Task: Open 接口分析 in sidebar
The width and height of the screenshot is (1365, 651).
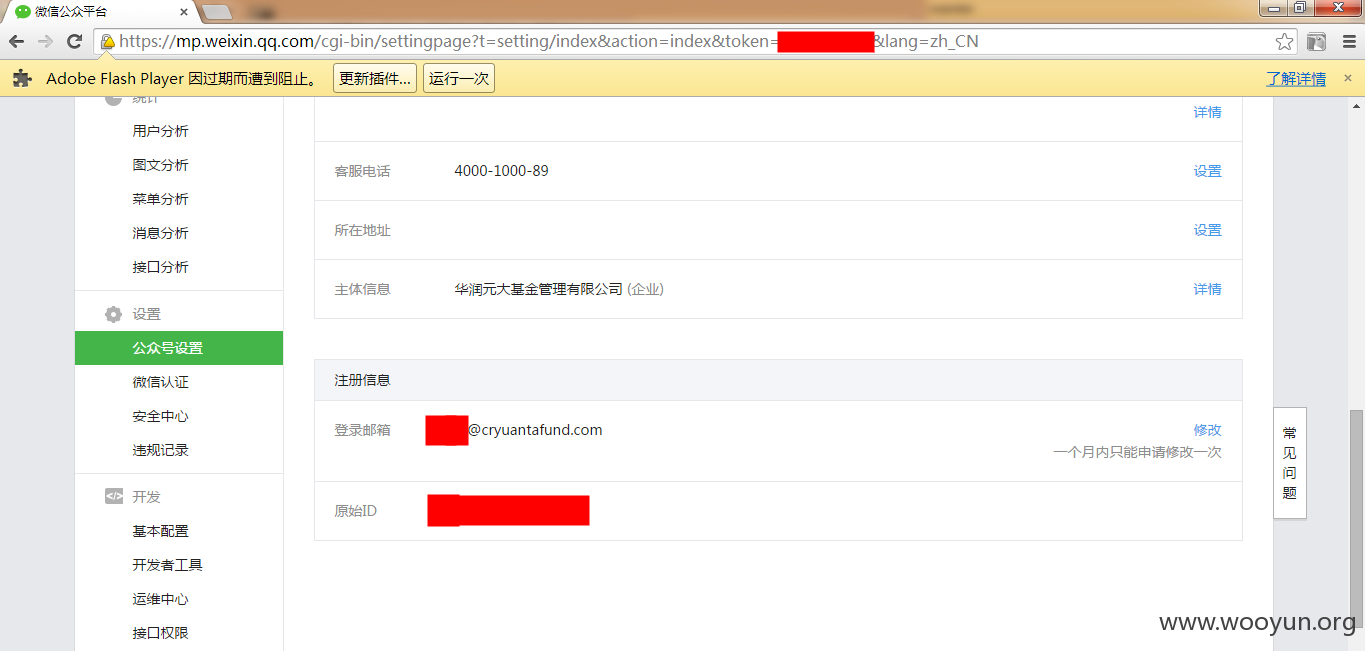Action: 160,267
